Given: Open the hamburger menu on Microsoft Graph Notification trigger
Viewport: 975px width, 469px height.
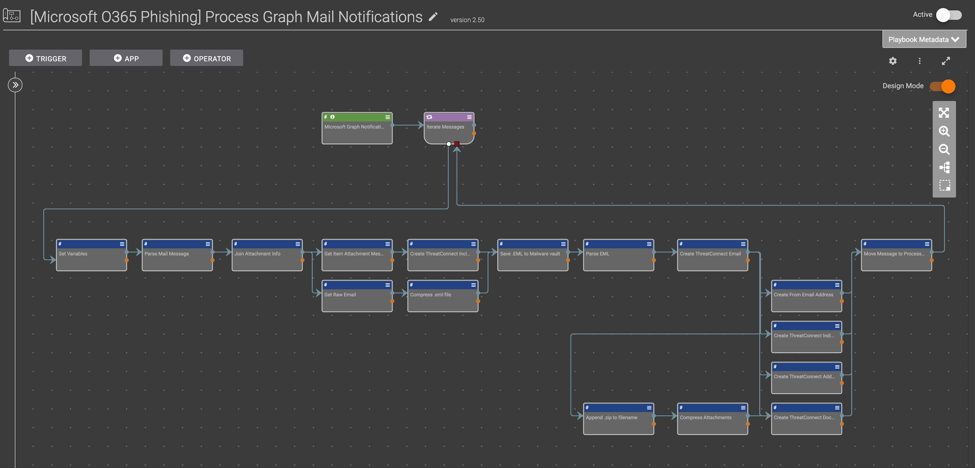Looking at the screenshot, I should [387, 117].
